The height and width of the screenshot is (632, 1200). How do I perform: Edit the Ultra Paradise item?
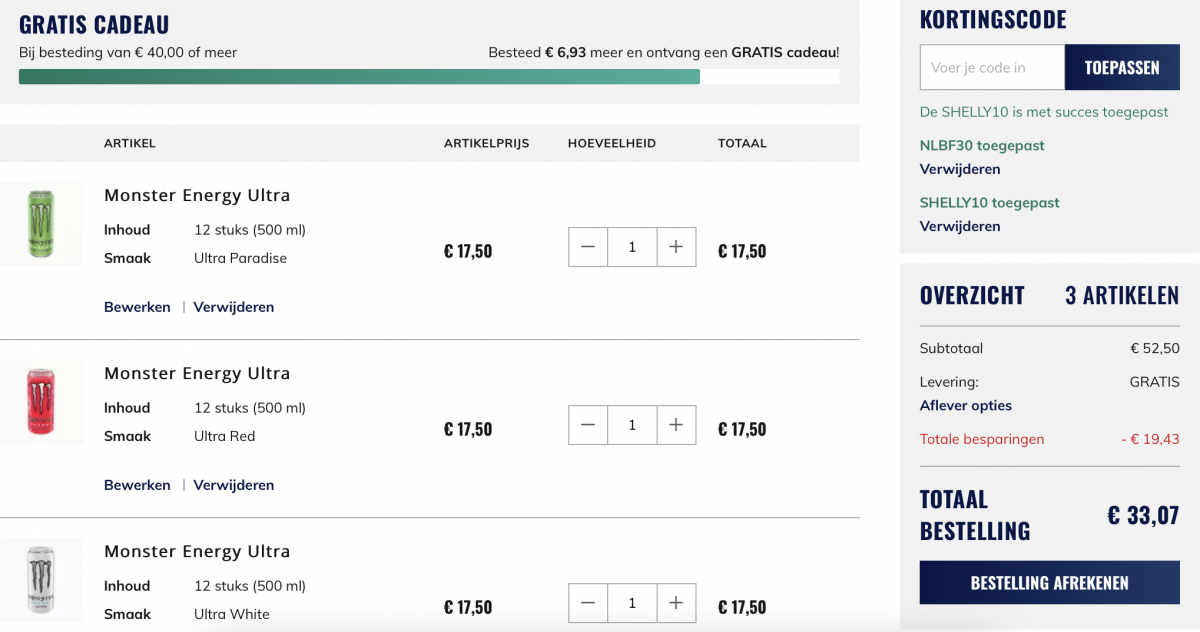pos(137,307)
